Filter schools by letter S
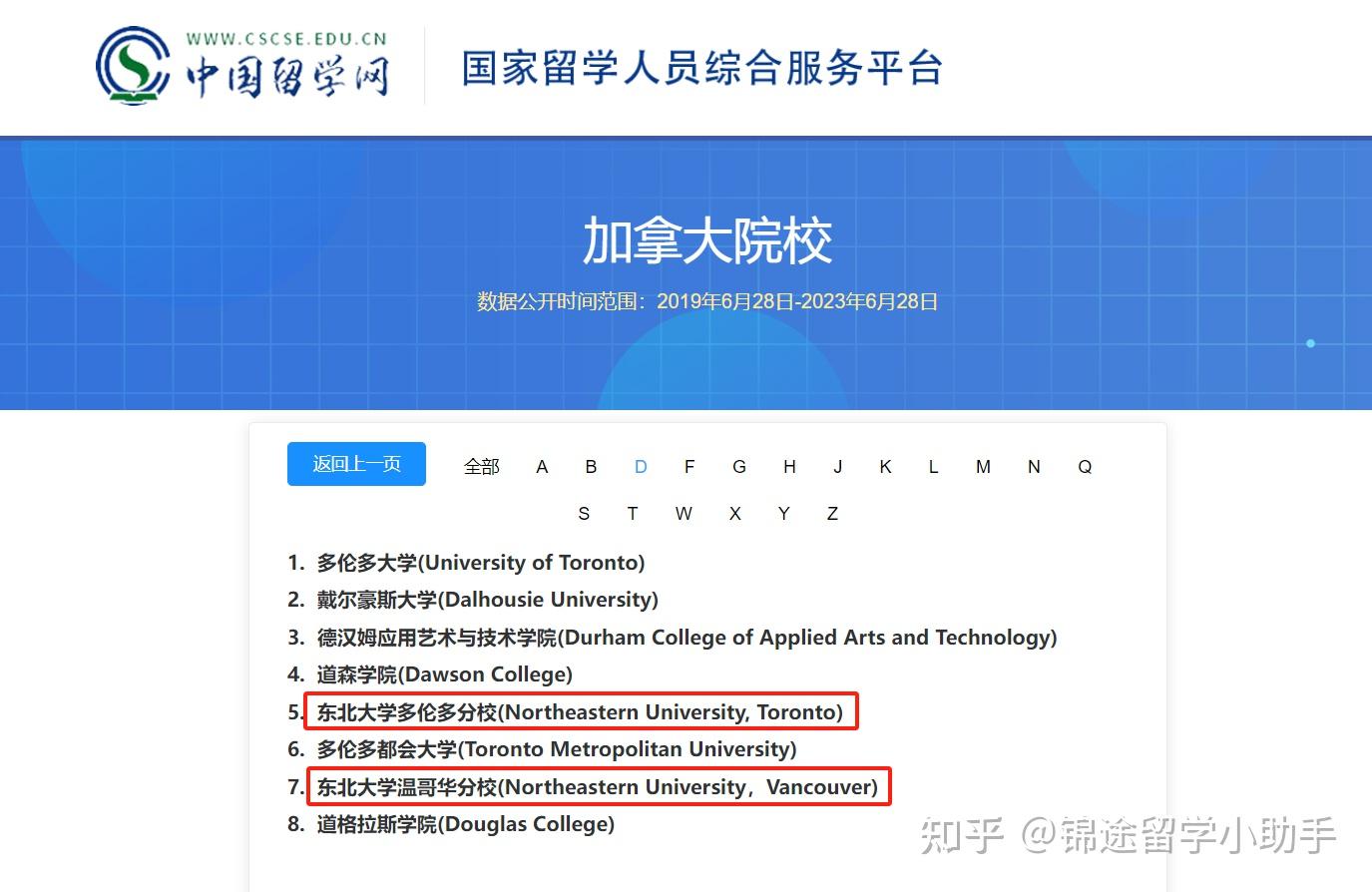This screenshot has width=1372, height=892. [584, 513]
